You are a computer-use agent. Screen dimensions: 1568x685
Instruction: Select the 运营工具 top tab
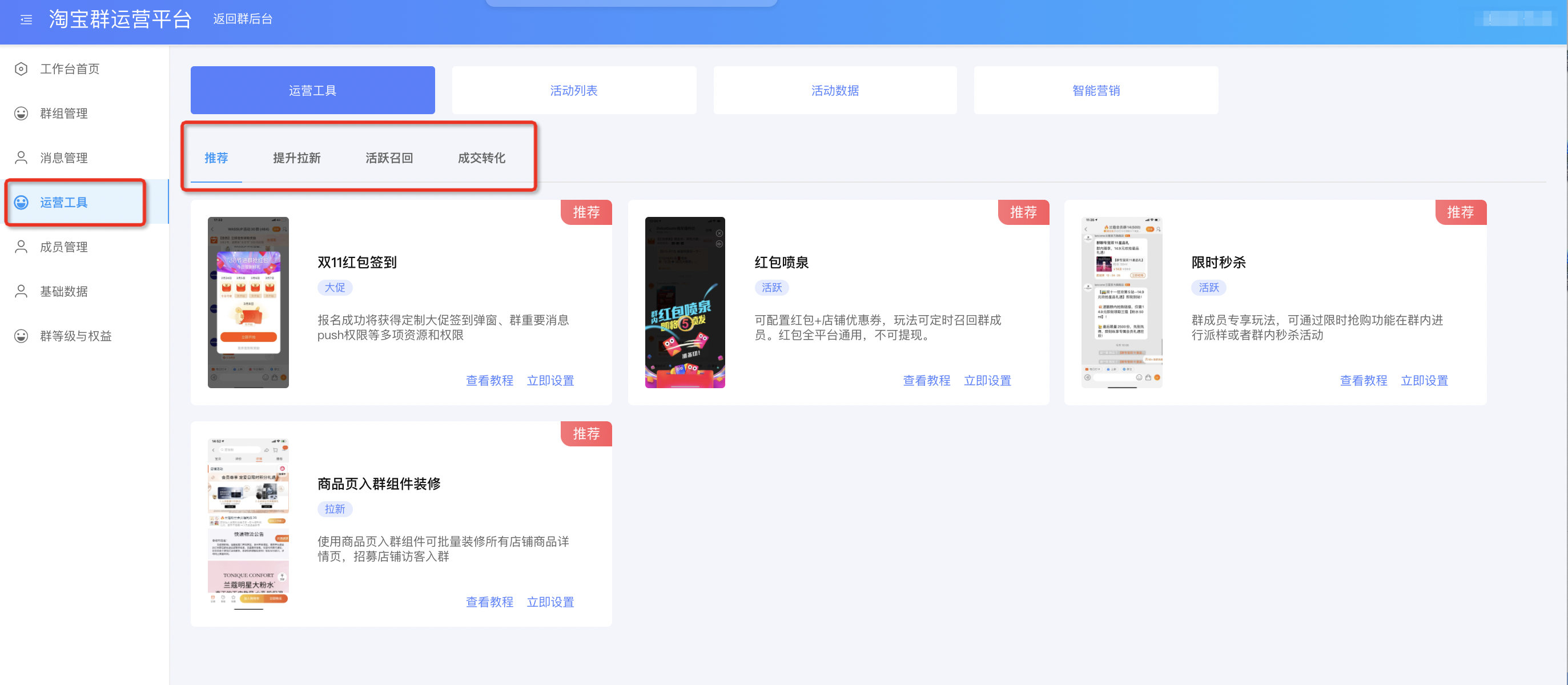(x=312, y=90)
